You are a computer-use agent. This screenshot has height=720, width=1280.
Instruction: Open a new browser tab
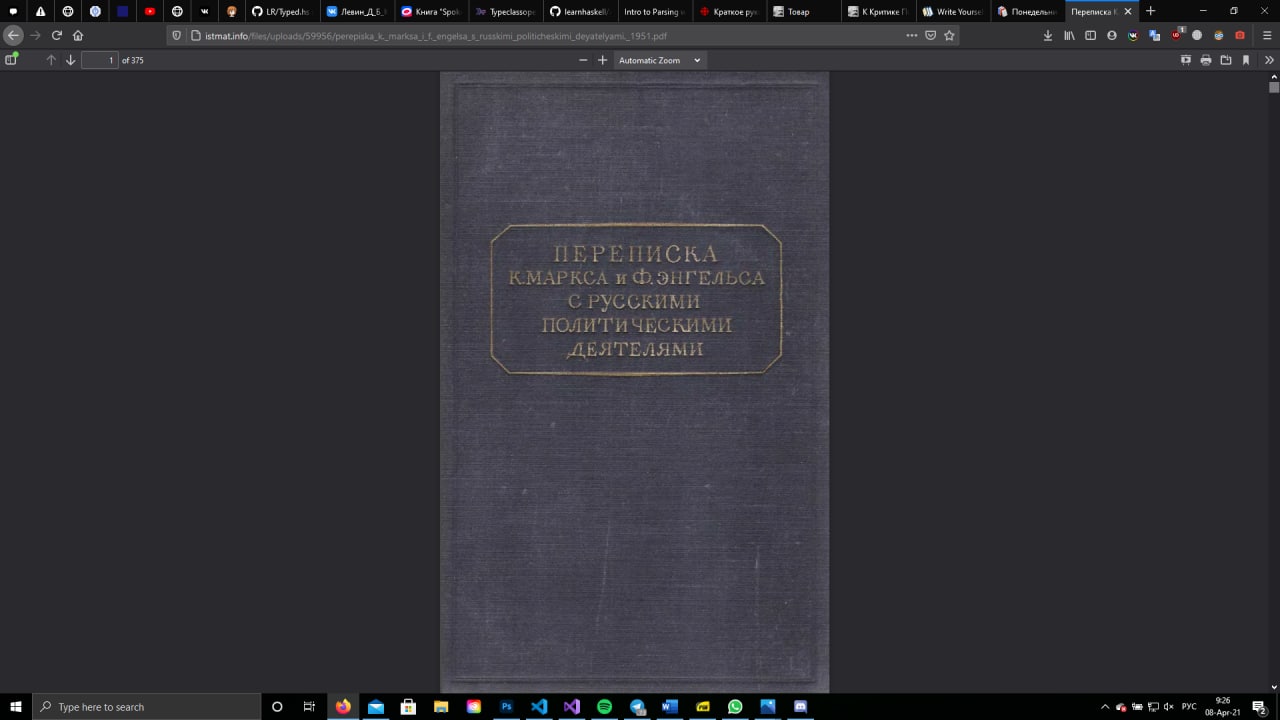click(x=1150, y=11)
